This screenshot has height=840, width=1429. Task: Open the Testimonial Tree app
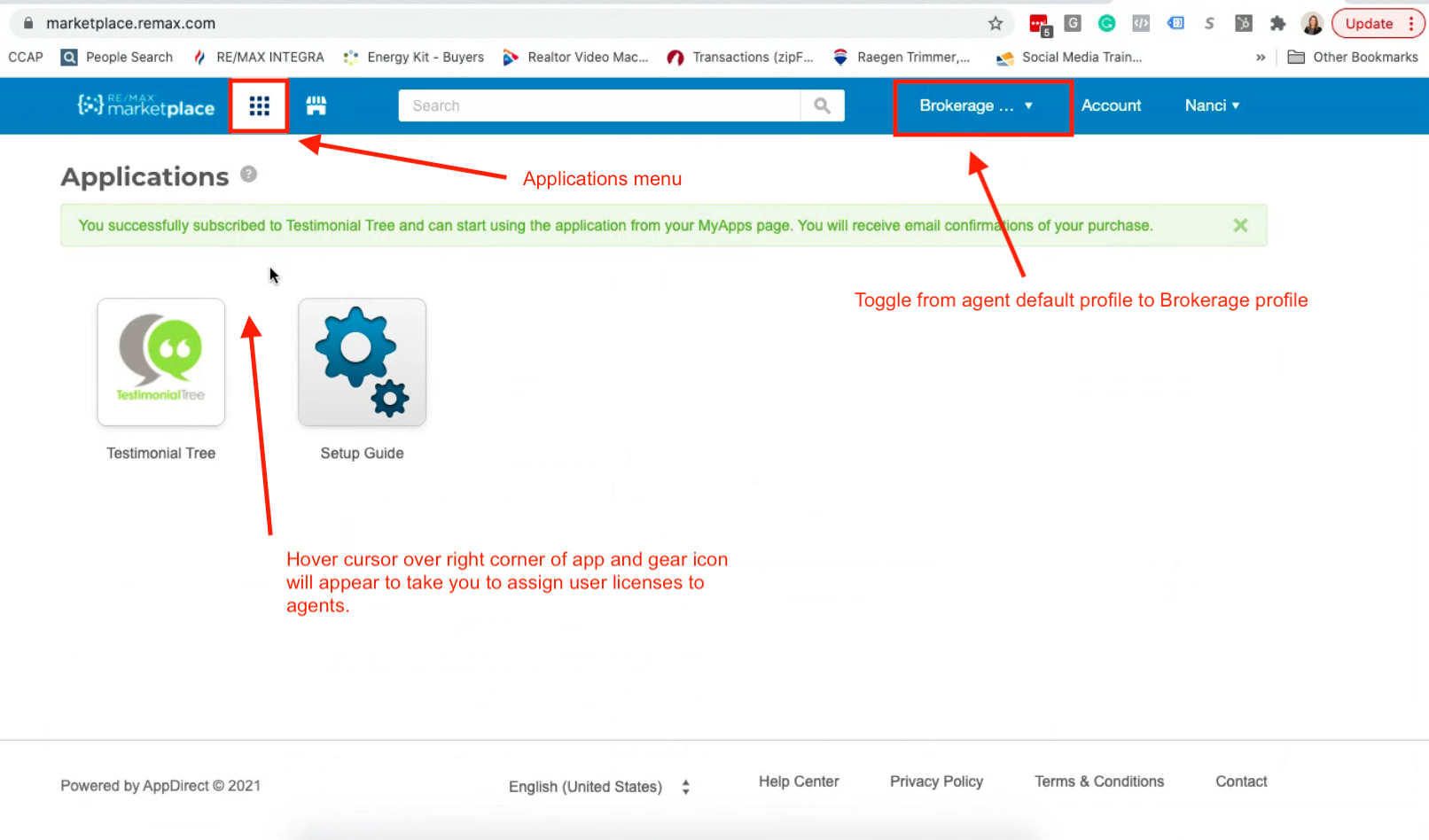coord(161,362)
